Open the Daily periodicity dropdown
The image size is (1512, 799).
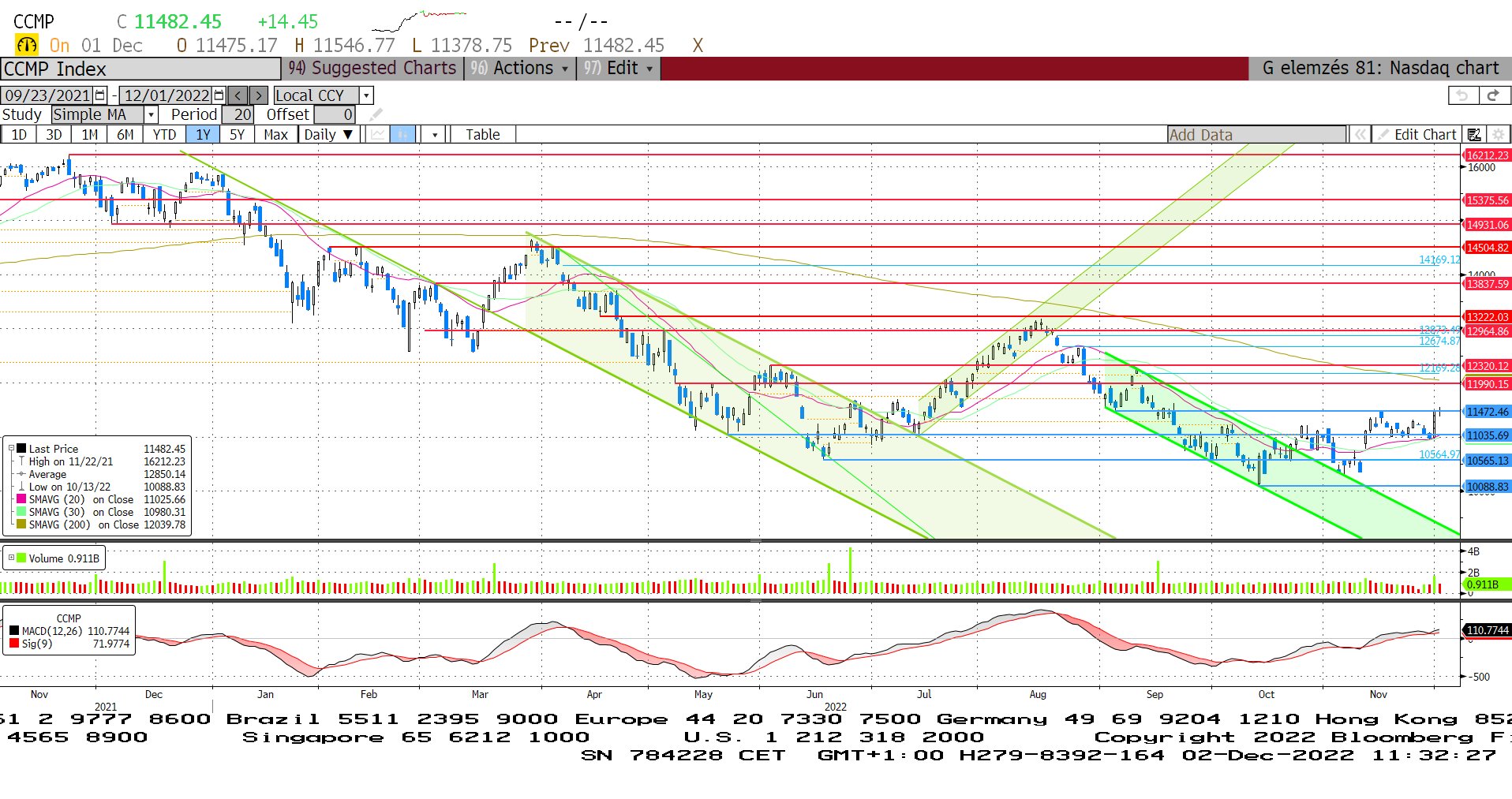(328, 135)
